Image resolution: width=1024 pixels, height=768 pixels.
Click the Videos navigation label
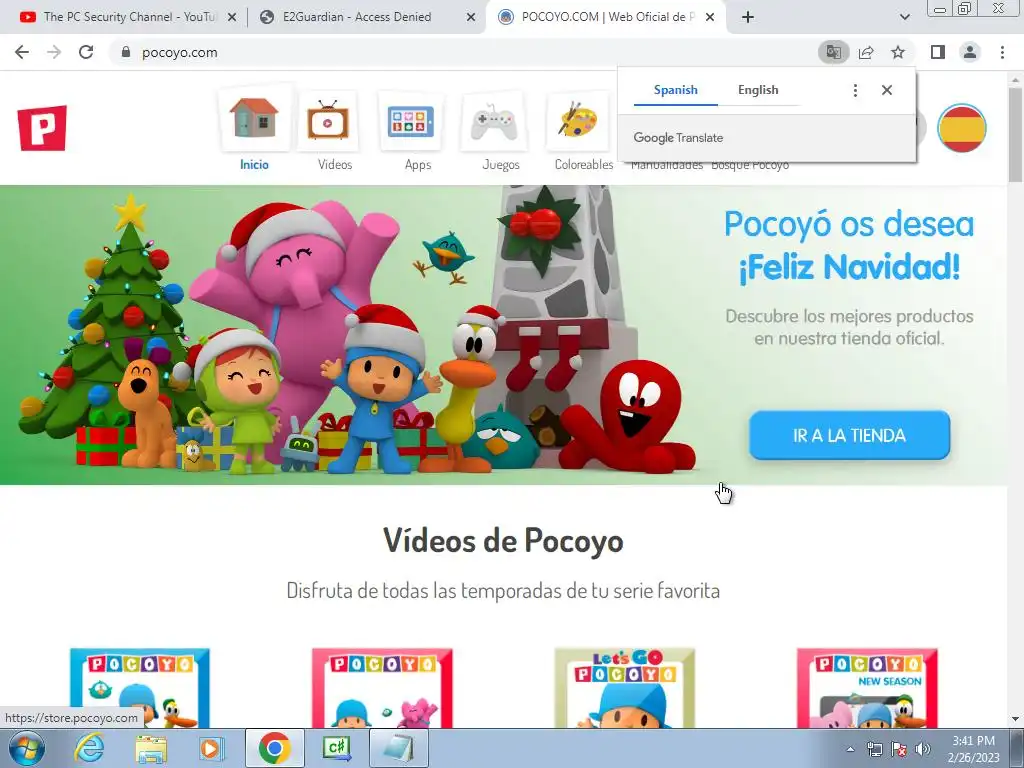[x=334, y=165]
